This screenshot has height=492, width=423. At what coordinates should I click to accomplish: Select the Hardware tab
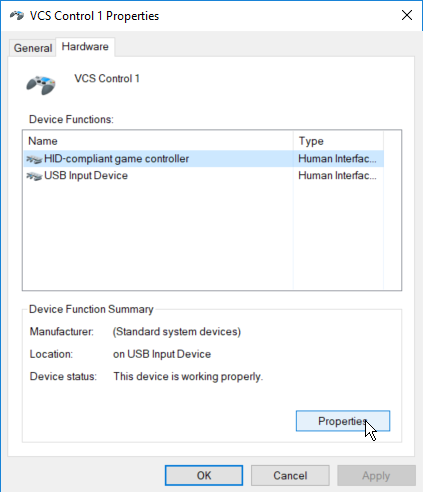click(85, 47)
